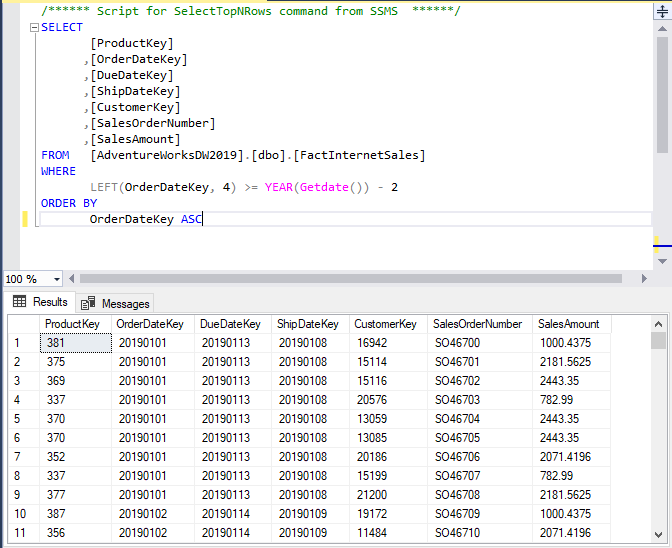
Task: Click editor horizontal scrollbar left arrow
Action: pos(72,279)
